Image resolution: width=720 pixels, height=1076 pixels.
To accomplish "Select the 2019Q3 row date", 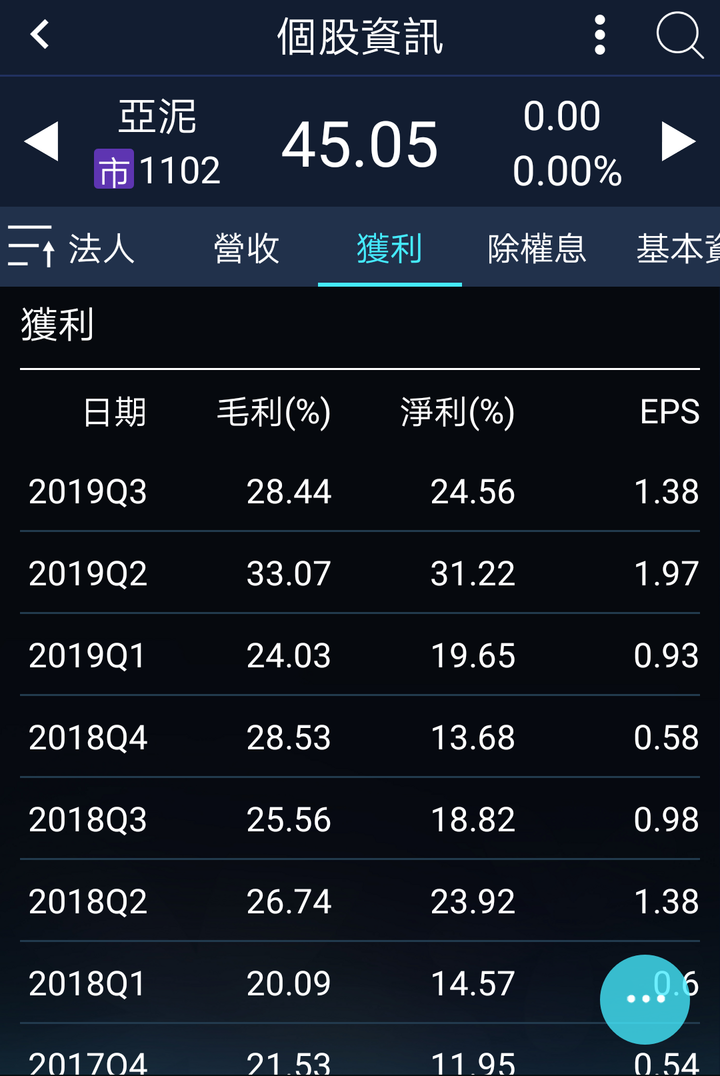I will click(x=88, y=492).
